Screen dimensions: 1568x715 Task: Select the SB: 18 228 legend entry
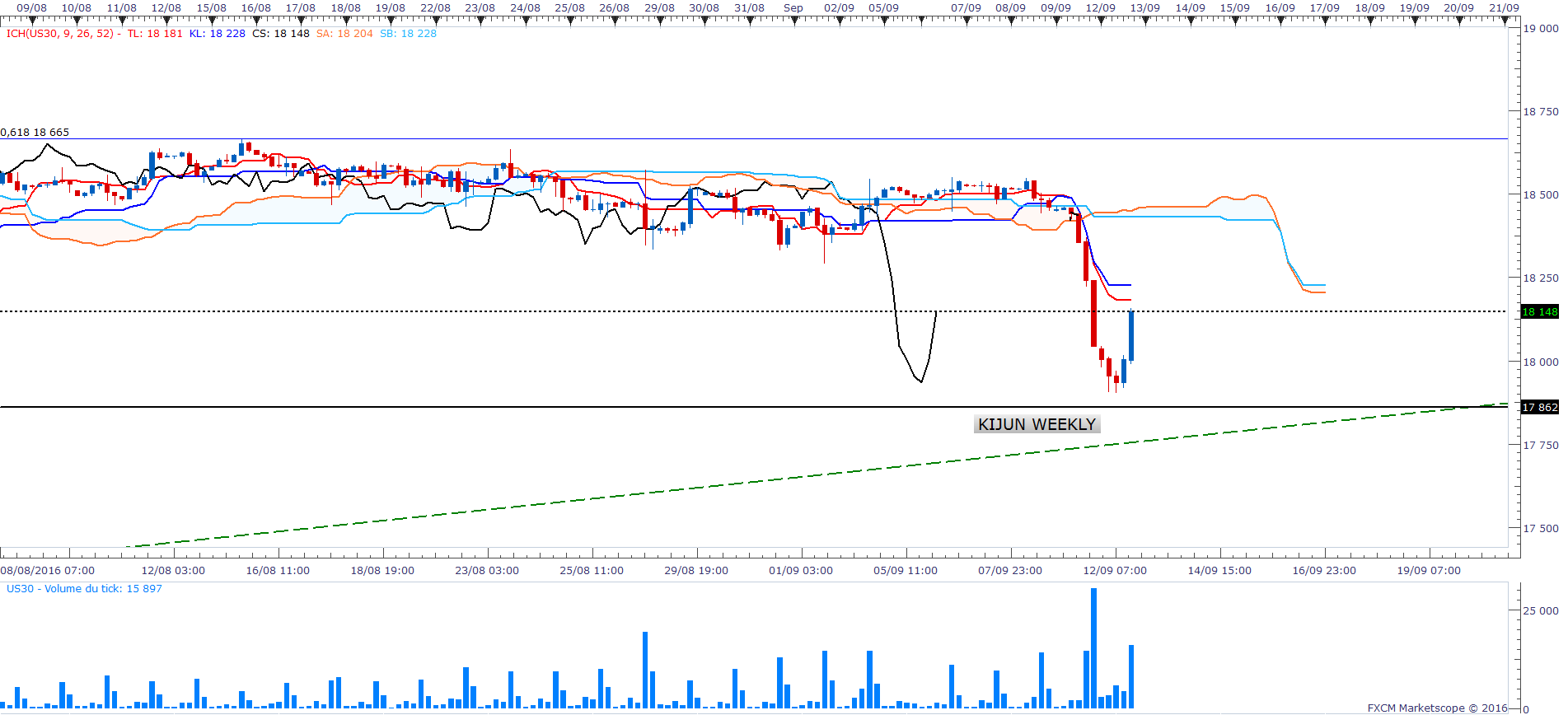(408, 34)
